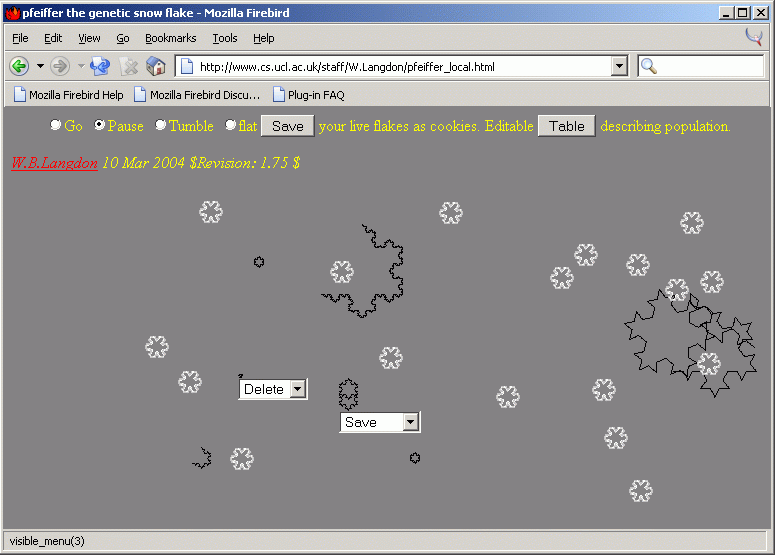Click 'your live flakes as cookies. Editable' text

426,126
